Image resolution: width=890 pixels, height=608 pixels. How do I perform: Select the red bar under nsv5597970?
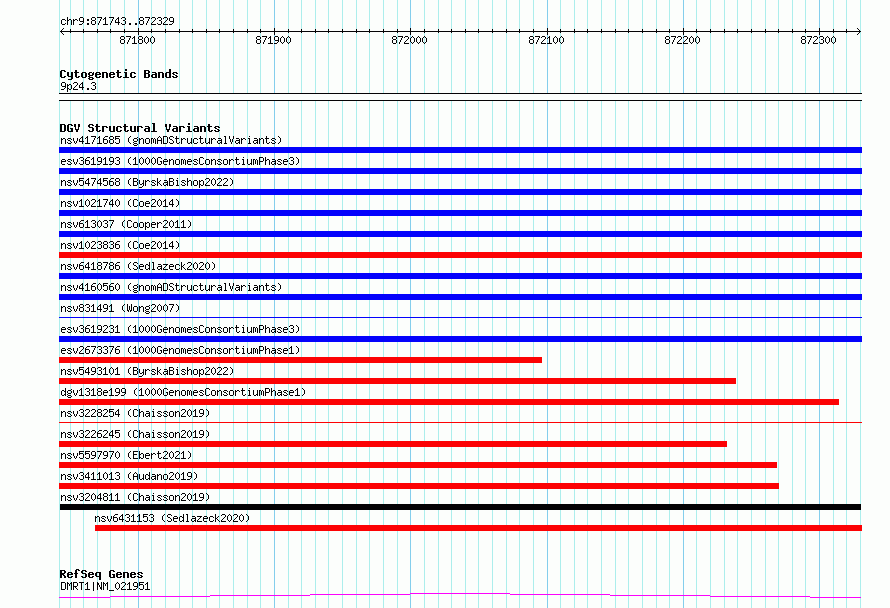click(418, 465)
